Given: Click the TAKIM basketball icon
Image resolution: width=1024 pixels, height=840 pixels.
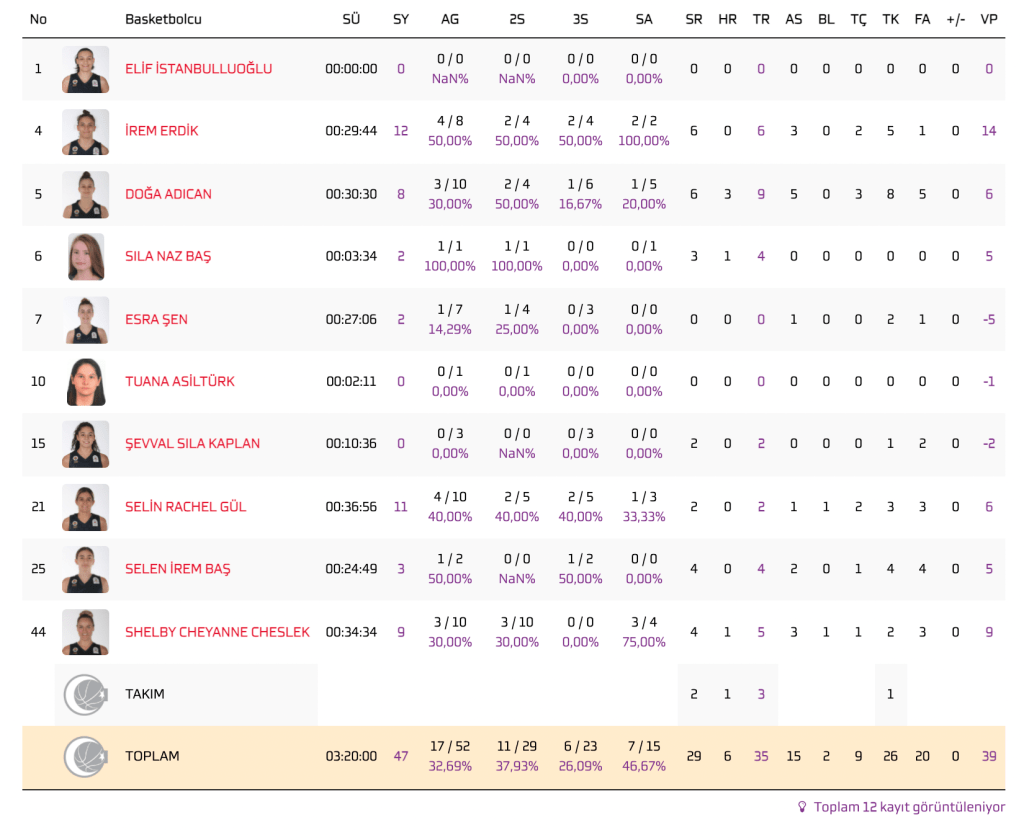Looking at the screenshot, I should point(85,695).
